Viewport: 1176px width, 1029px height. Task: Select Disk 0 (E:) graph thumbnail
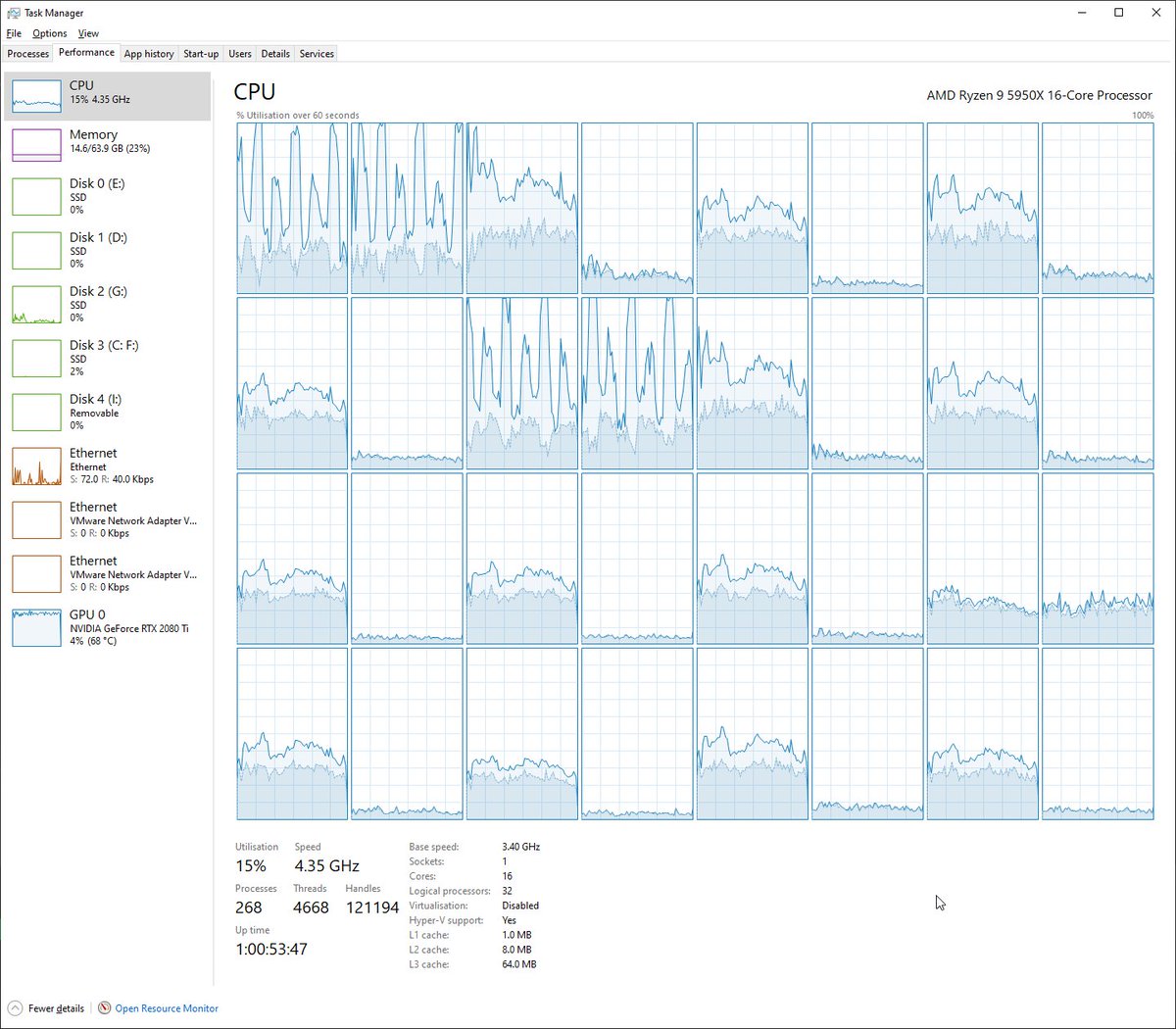36,196
